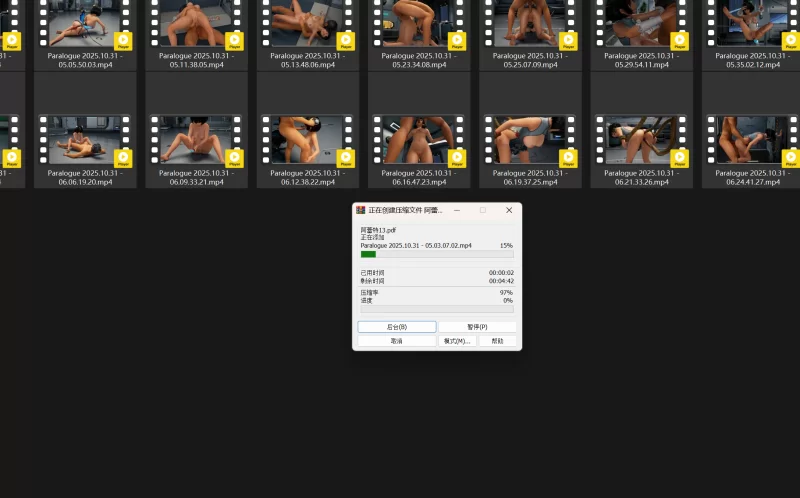Open the 模式(M)... mode options button
This screenshot has height=498, width=800.
[457, 341]
